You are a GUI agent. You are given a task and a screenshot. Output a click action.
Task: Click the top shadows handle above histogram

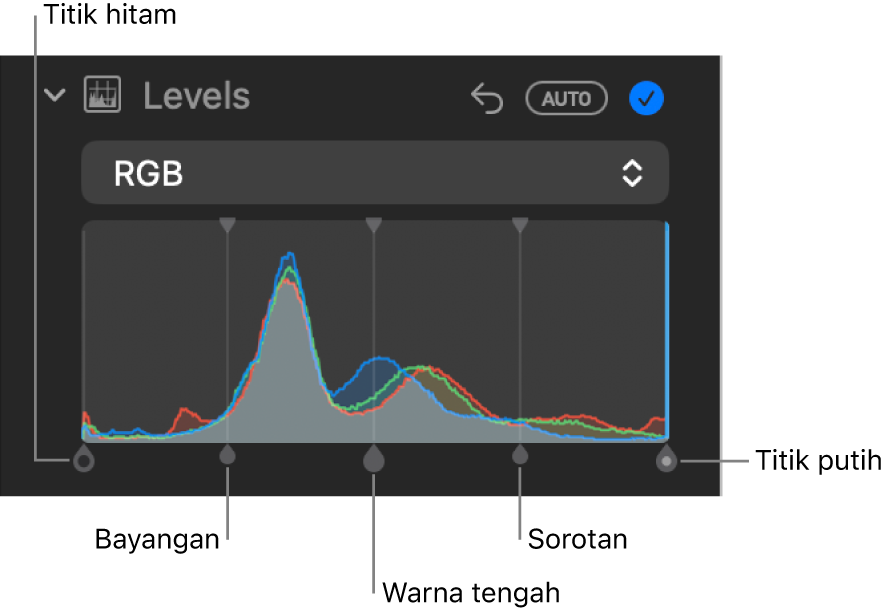pyautogui.click(x=227, y=224)
